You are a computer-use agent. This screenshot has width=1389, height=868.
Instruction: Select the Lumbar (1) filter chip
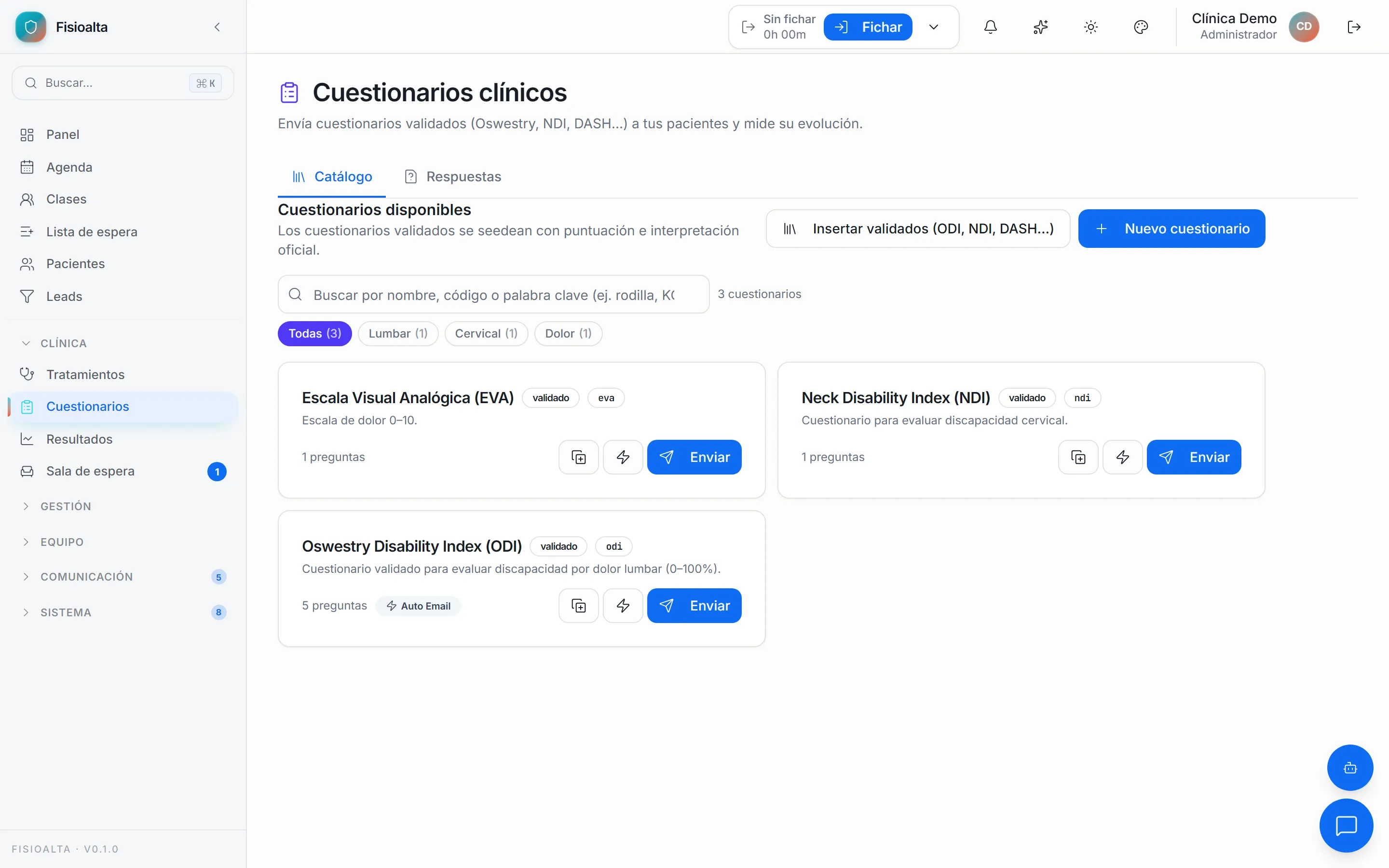coord(398,334)
